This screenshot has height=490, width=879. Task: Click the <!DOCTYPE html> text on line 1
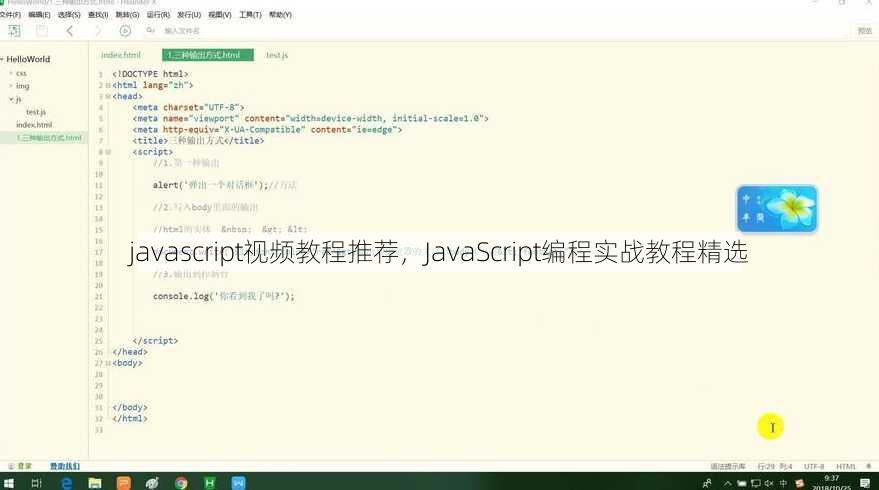150,74
